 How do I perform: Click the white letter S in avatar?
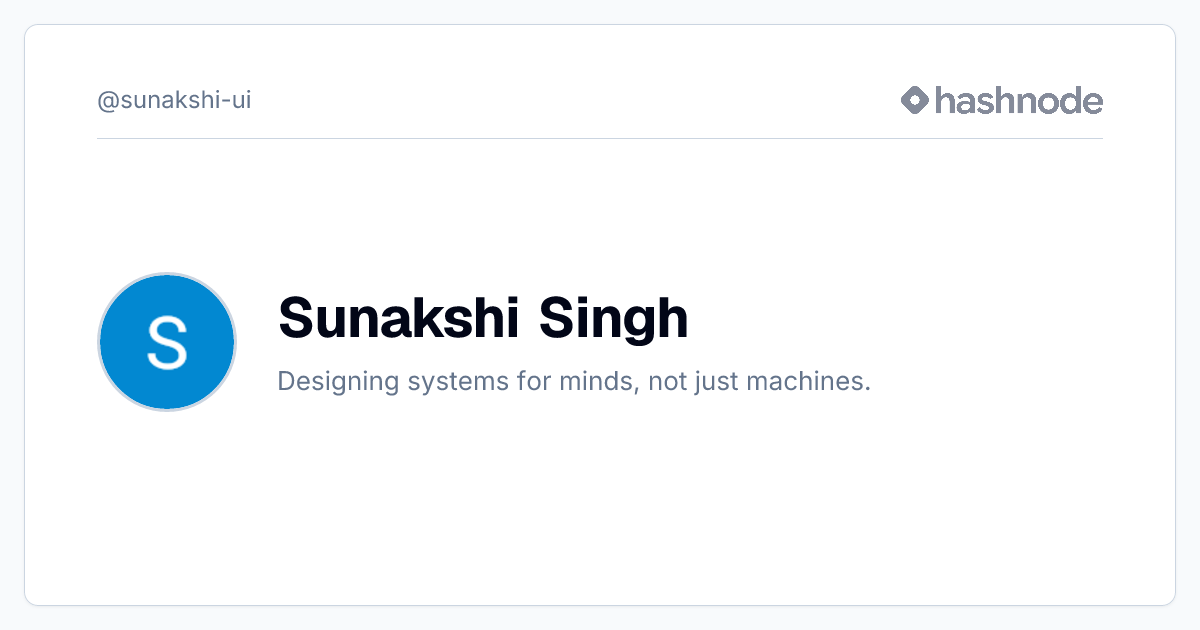tap(167, 342)
